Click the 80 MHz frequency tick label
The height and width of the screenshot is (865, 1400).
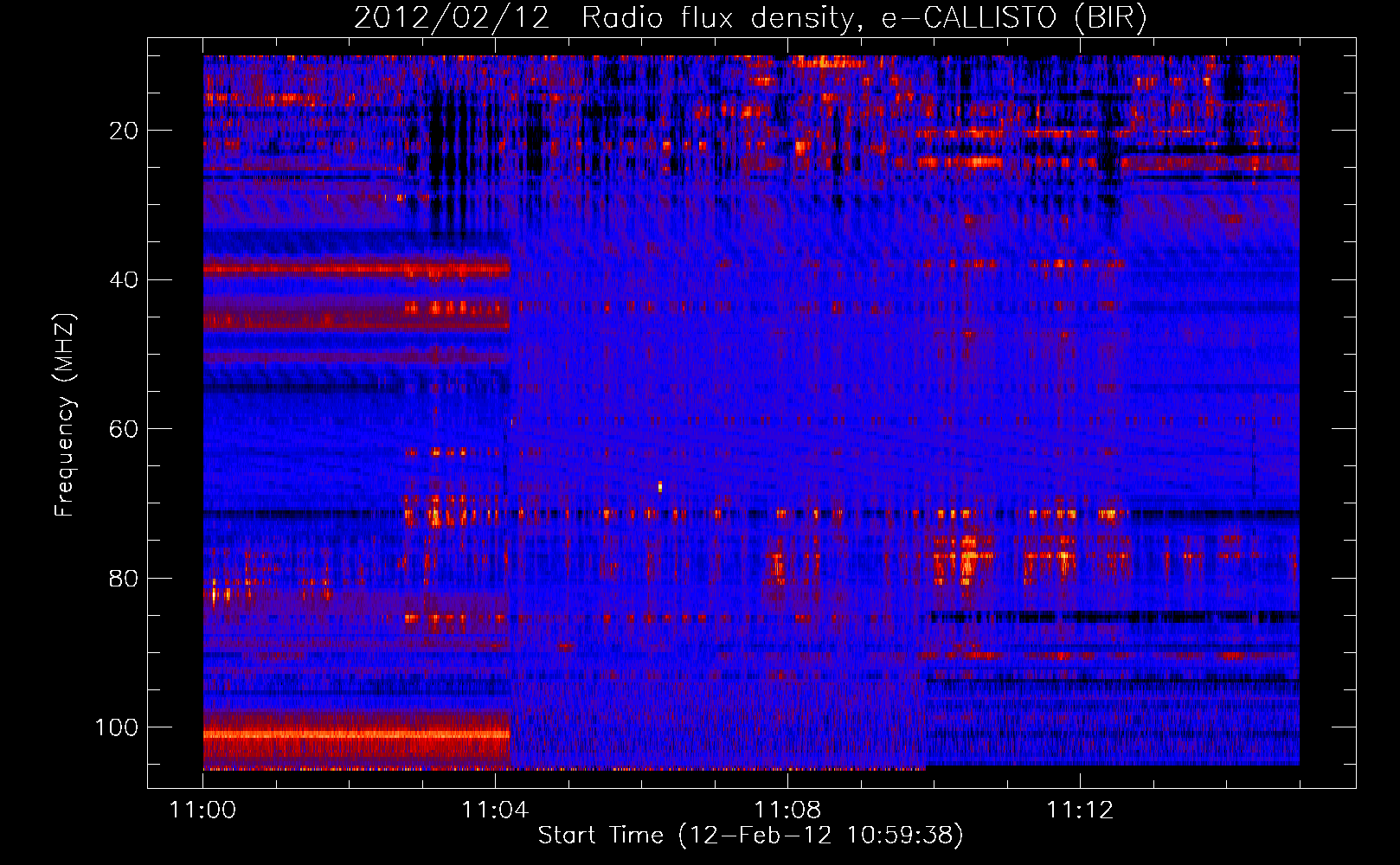click(x=125, y=578)
